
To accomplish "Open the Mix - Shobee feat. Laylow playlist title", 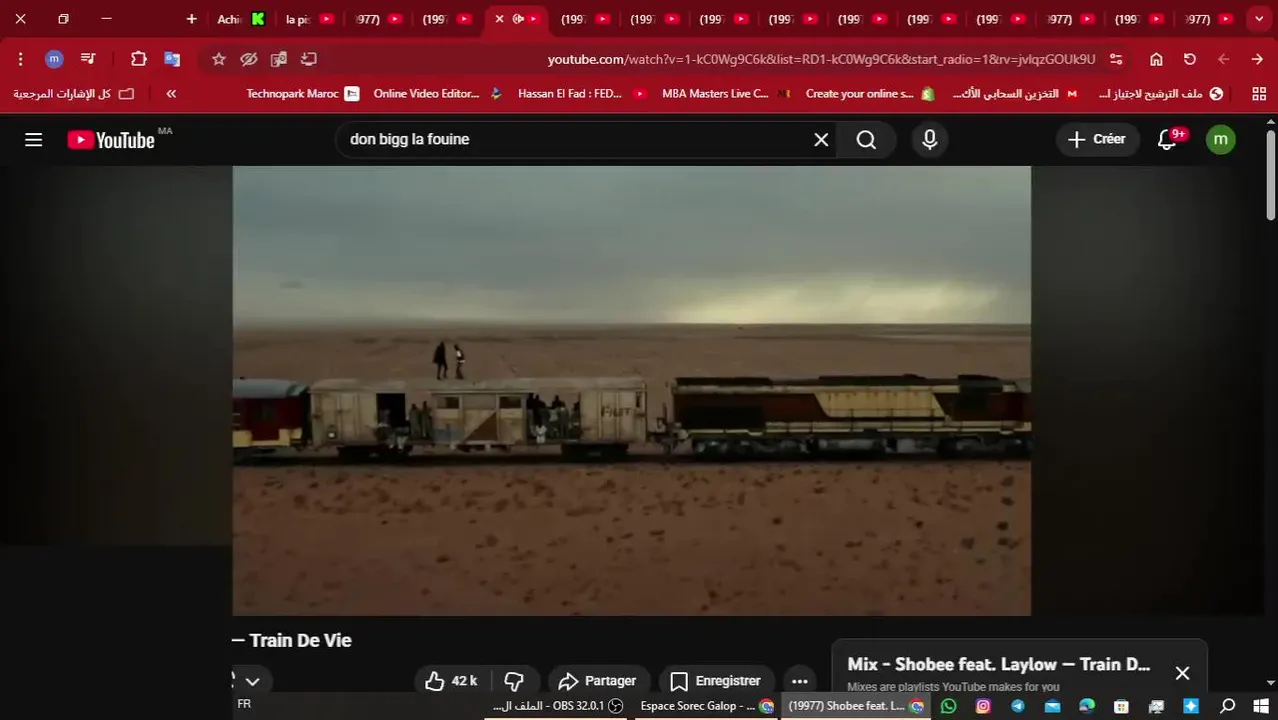I will coord(998,665).
